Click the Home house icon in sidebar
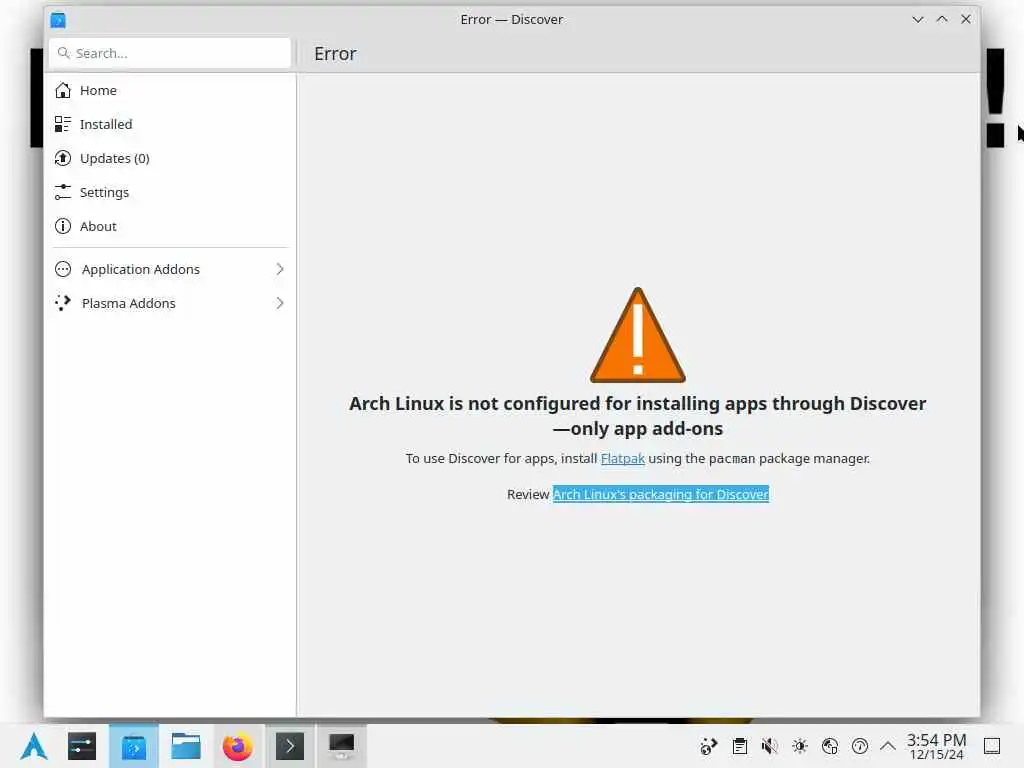 point(63,90)
